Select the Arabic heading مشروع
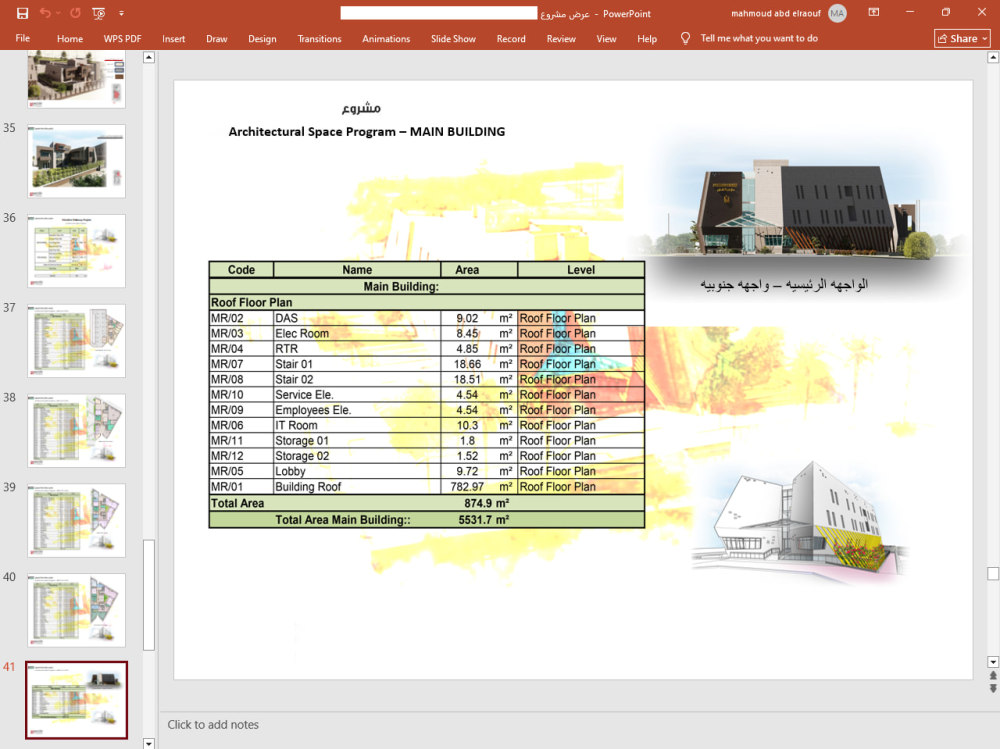 coord(361,108)
